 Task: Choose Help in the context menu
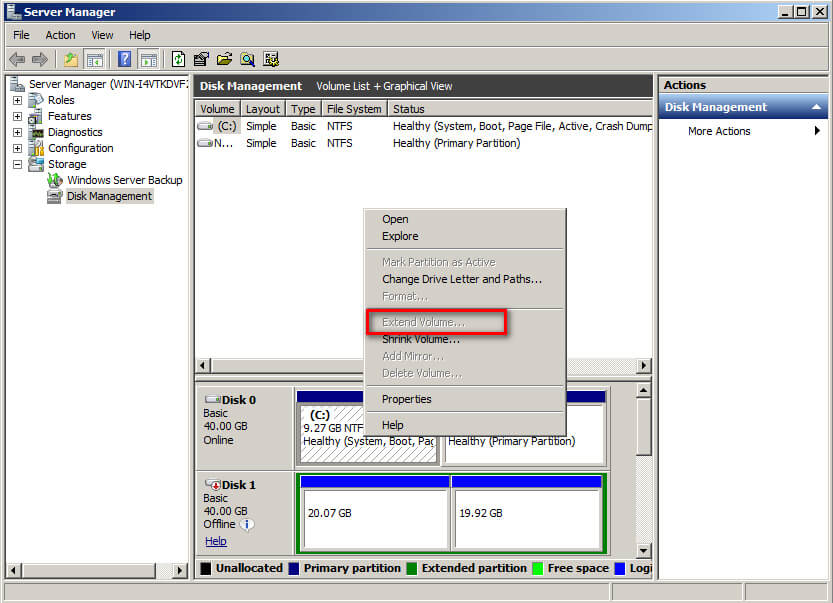point(465,426)
